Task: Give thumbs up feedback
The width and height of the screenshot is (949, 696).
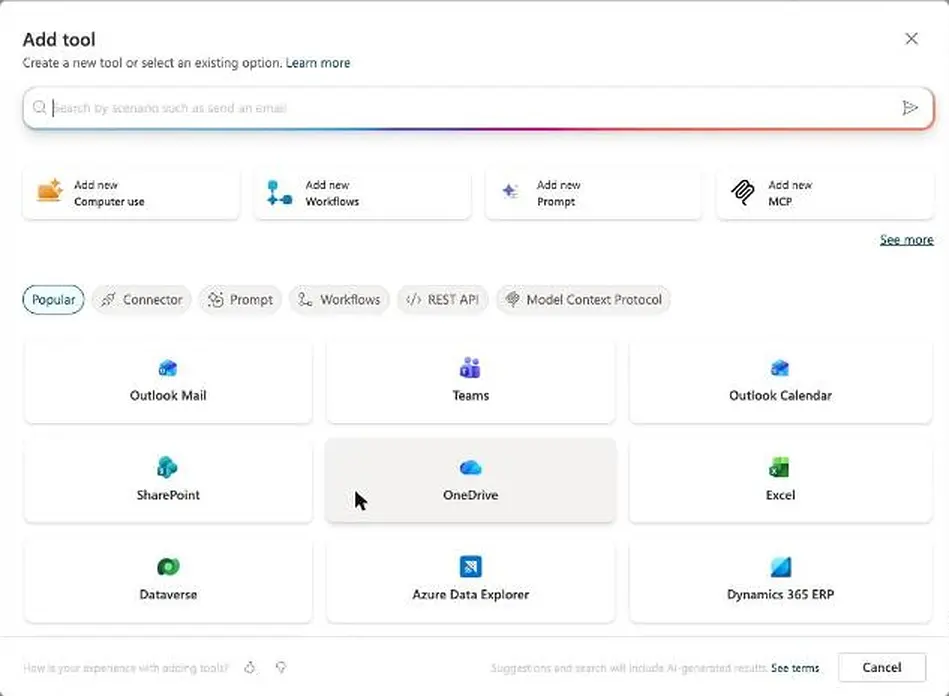Action: tap(249, 668)
